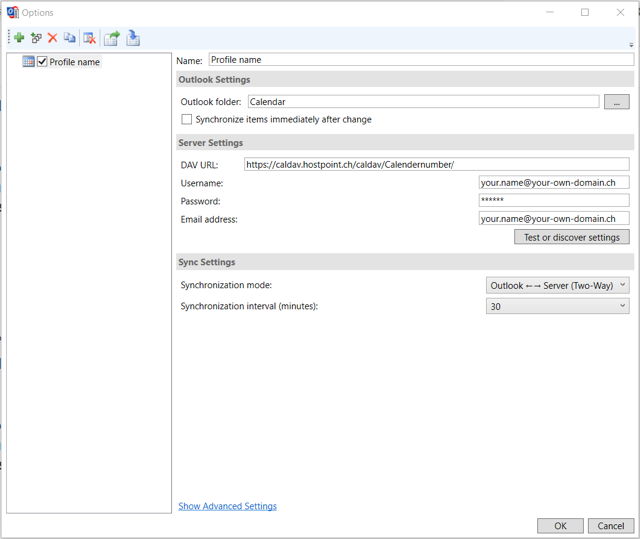Click the Sync Settings section header
This screenshot has width=640, height=539.
point(405,262)
